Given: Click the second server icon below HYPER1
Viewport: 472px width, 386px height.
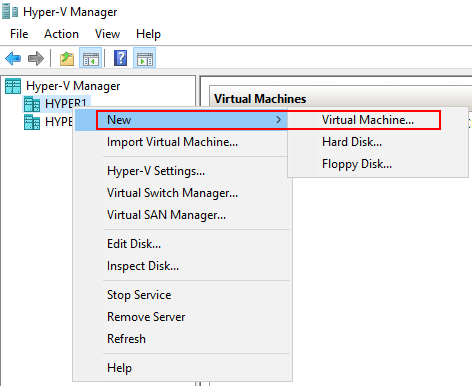Looking at the screenshot, I should 32,122.
